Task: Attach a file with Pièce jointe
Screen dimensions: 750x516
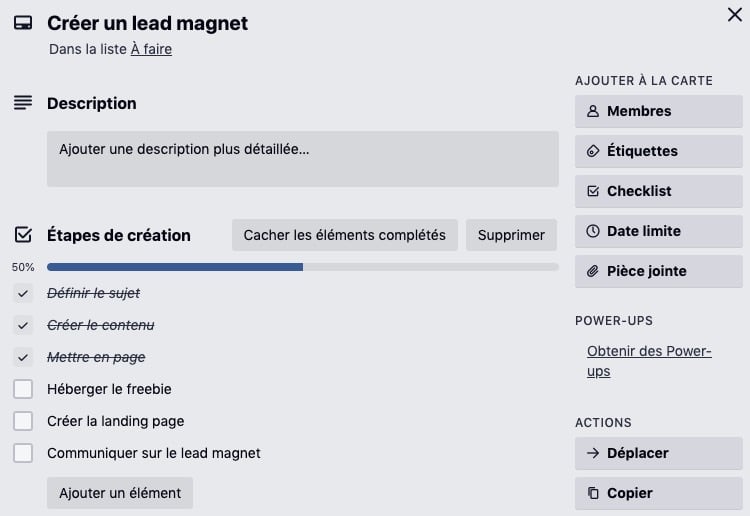Action: [658, 271]
